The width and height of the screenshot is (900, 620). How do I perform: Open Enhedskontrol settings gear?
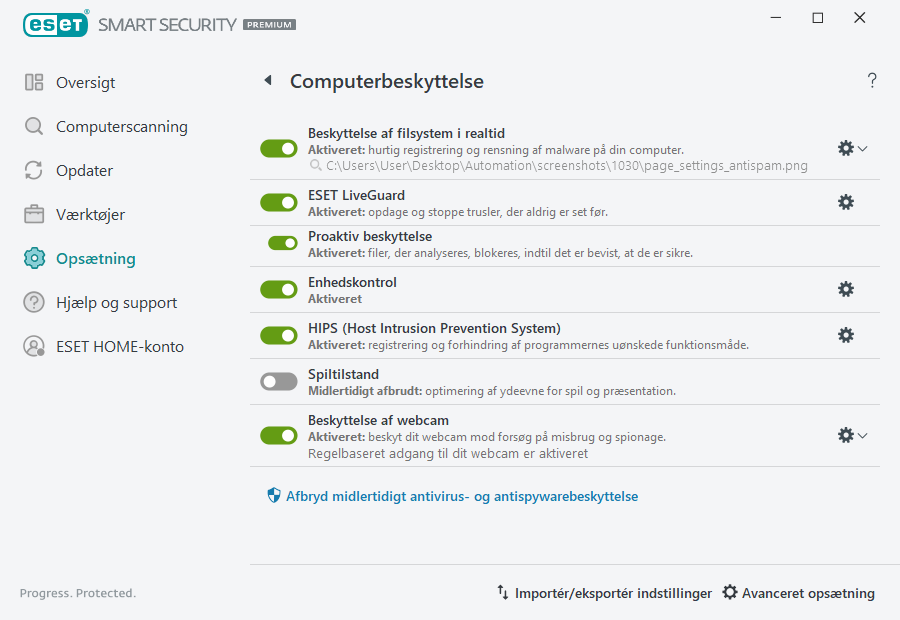846,289
